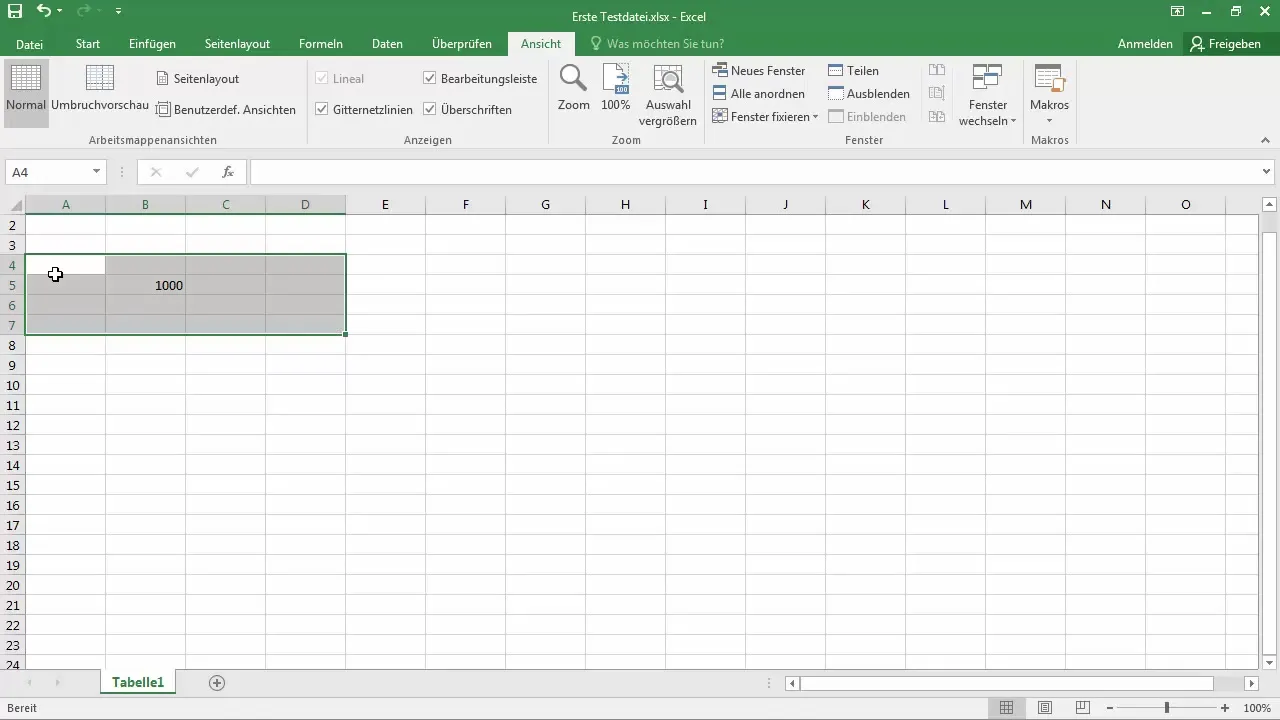Click the insert function fx icon
The height and width of the screenshot is (720, 1280).
[228, 172]
